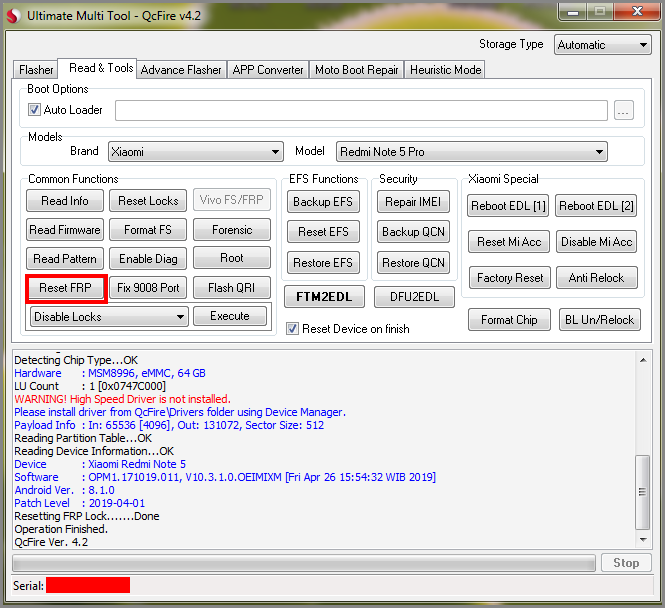Go to the Heuristic Mode tab
665x608 pixels.
point(445,70)
